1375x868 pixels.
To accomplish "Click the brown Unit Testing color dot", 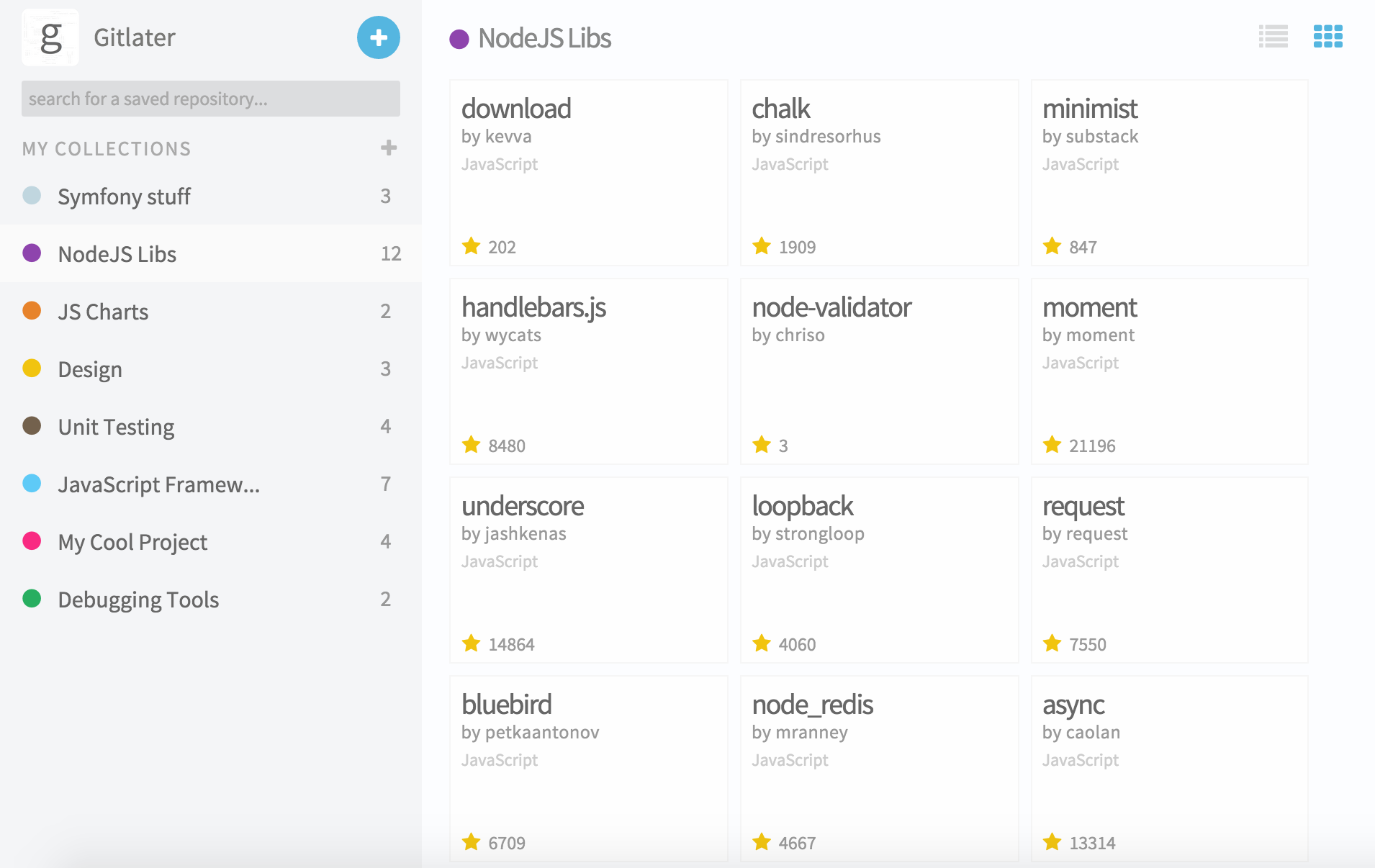I will click(x=32, y=425).
